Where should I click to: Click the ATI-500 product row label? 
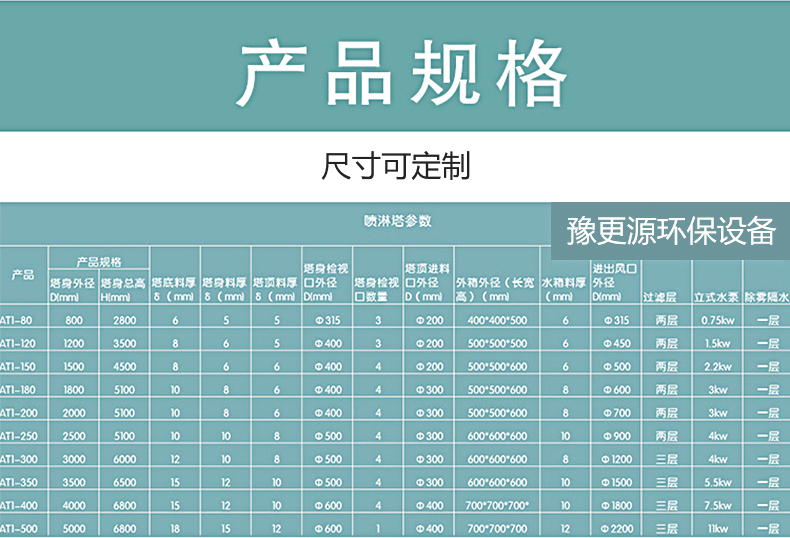[x=18, y=528]
